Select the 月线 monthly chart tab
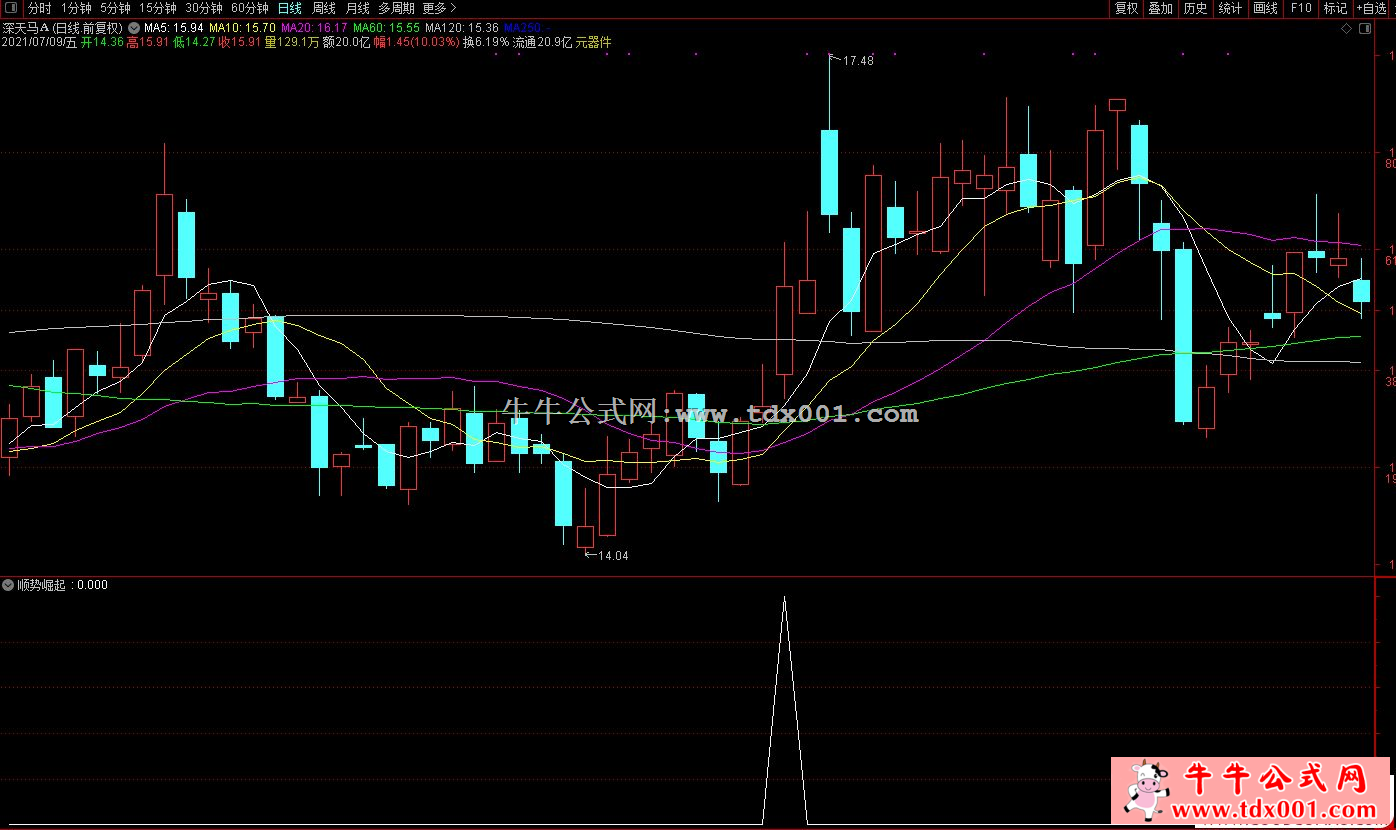This screenshot has width=1396, height=830. click(357, 8)
